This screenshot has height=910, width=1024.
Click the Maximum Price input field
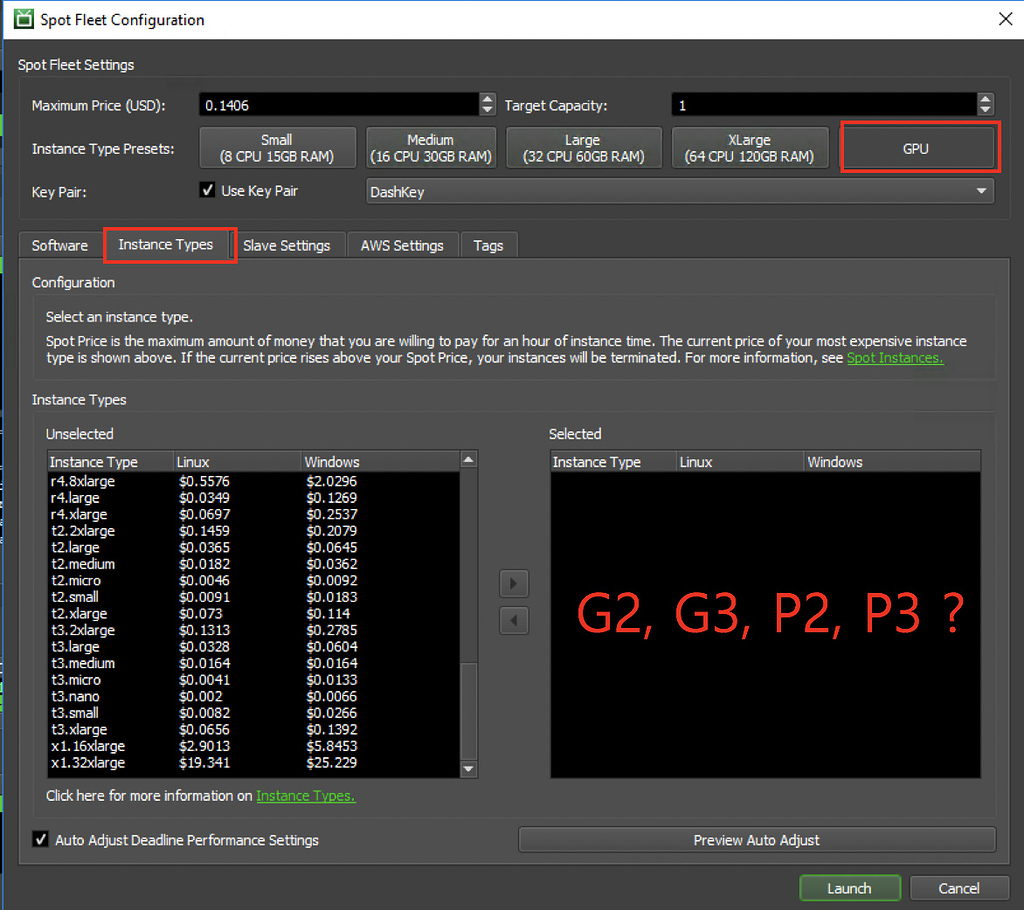point(338,105)
